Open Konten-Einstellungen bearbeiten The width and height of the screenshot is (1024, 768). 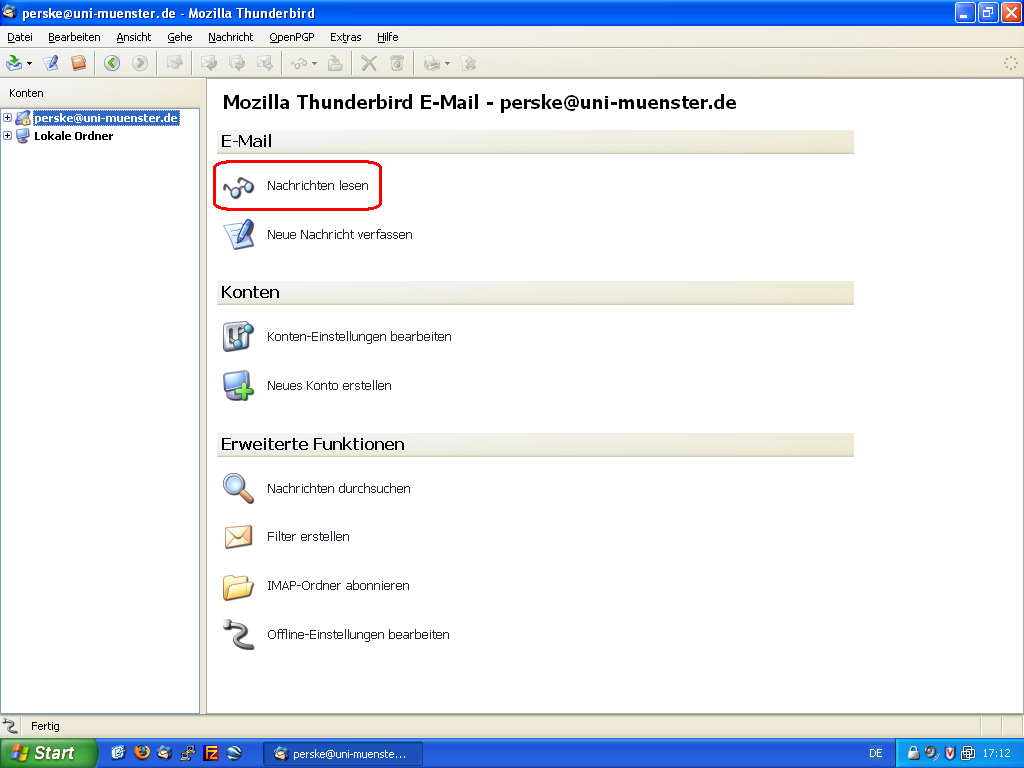(358, 337)
